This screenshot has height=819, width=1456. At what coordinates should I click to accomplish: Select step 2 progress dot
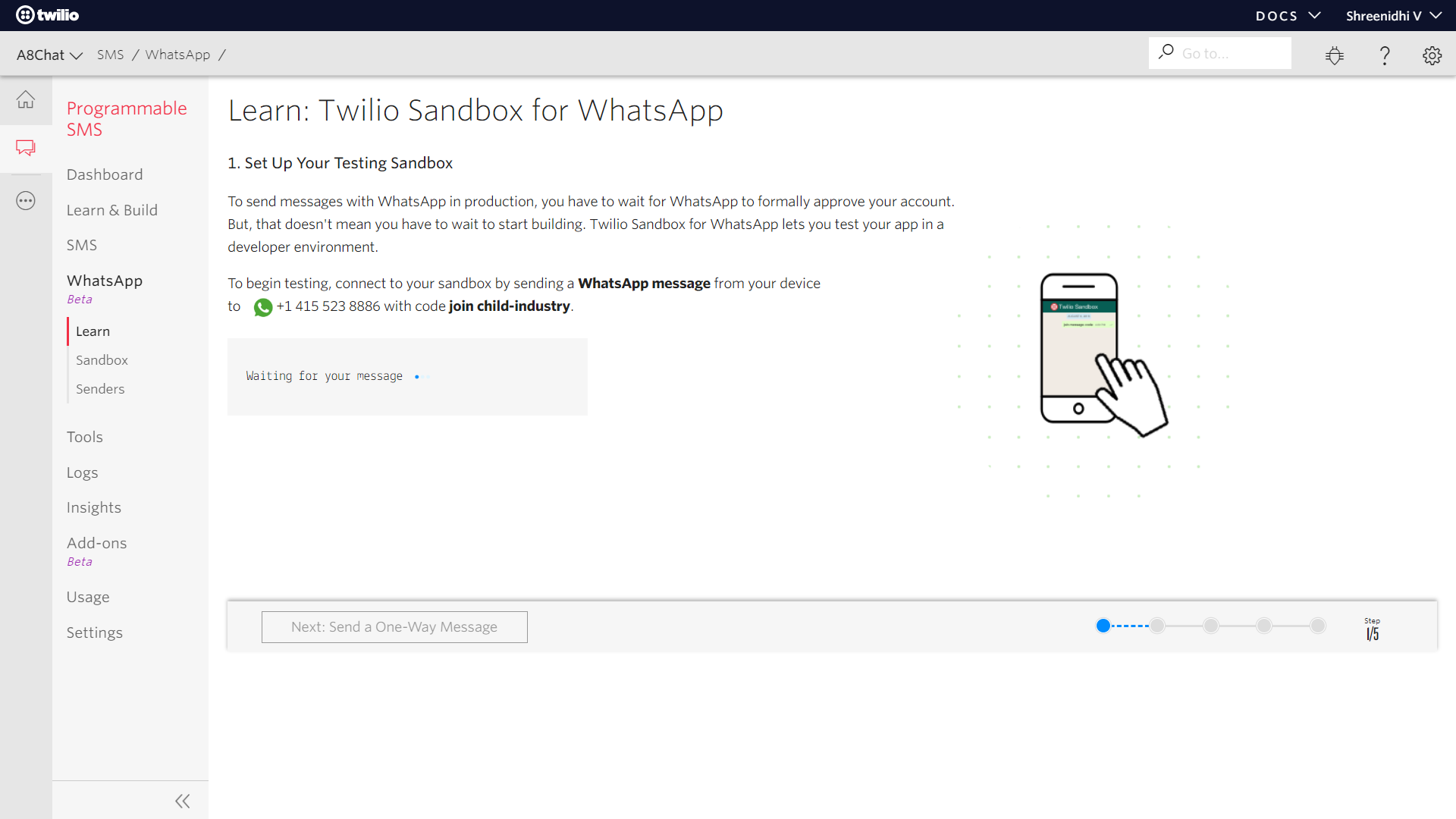[x=1157, y=626]
